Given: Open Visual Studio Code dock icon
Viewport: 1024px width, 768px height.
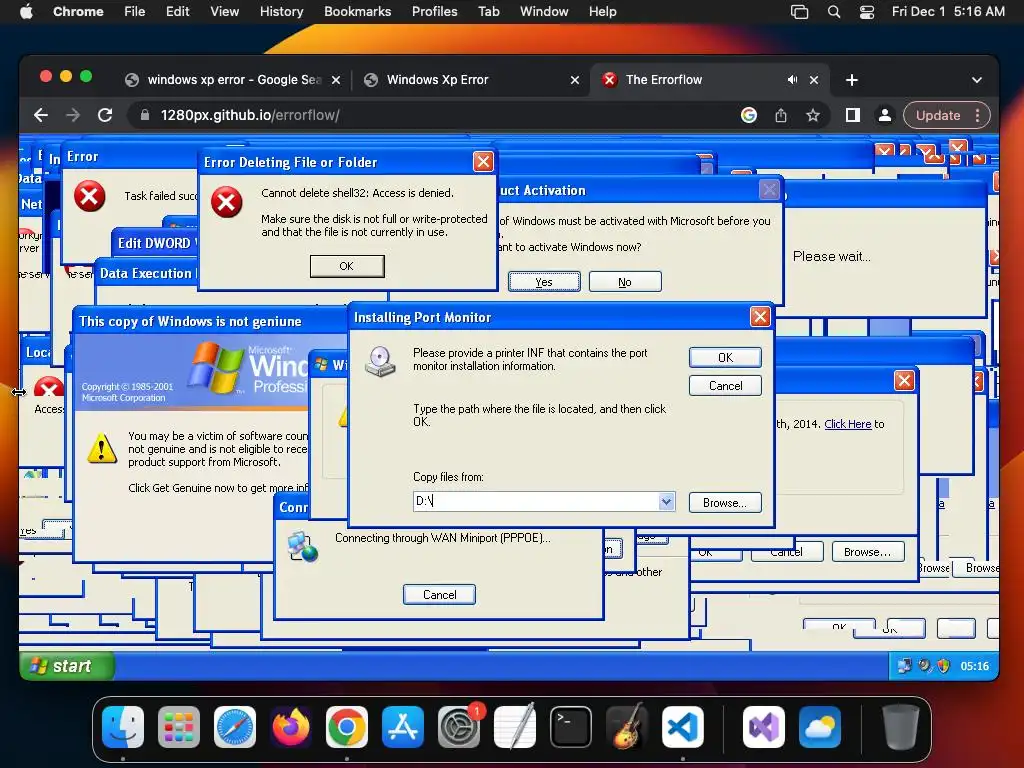Looking at the screenshot, I should coord(683,727).
